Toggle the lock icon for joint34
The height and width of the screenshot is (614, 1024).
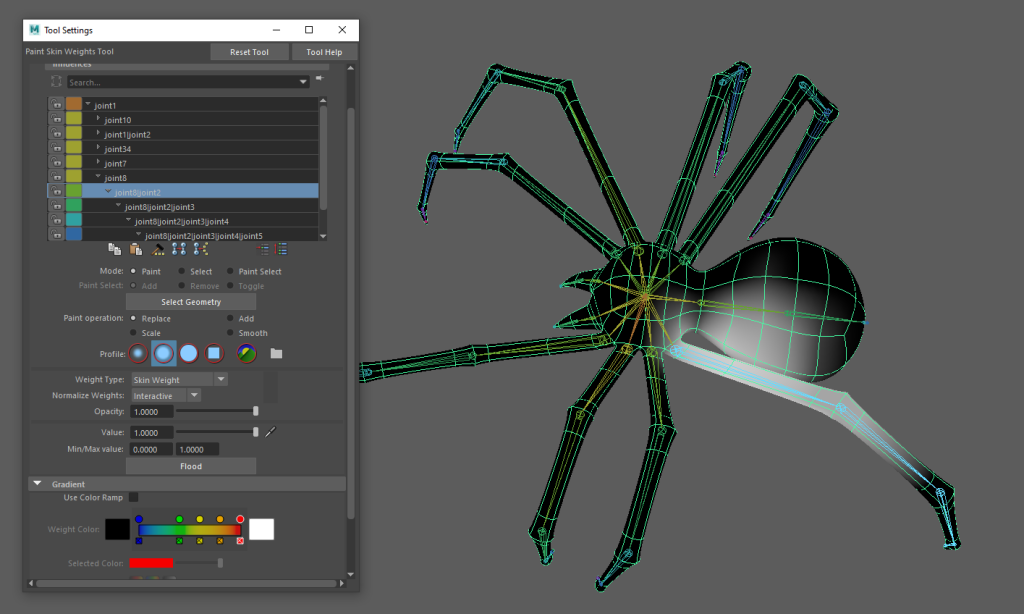57,148
